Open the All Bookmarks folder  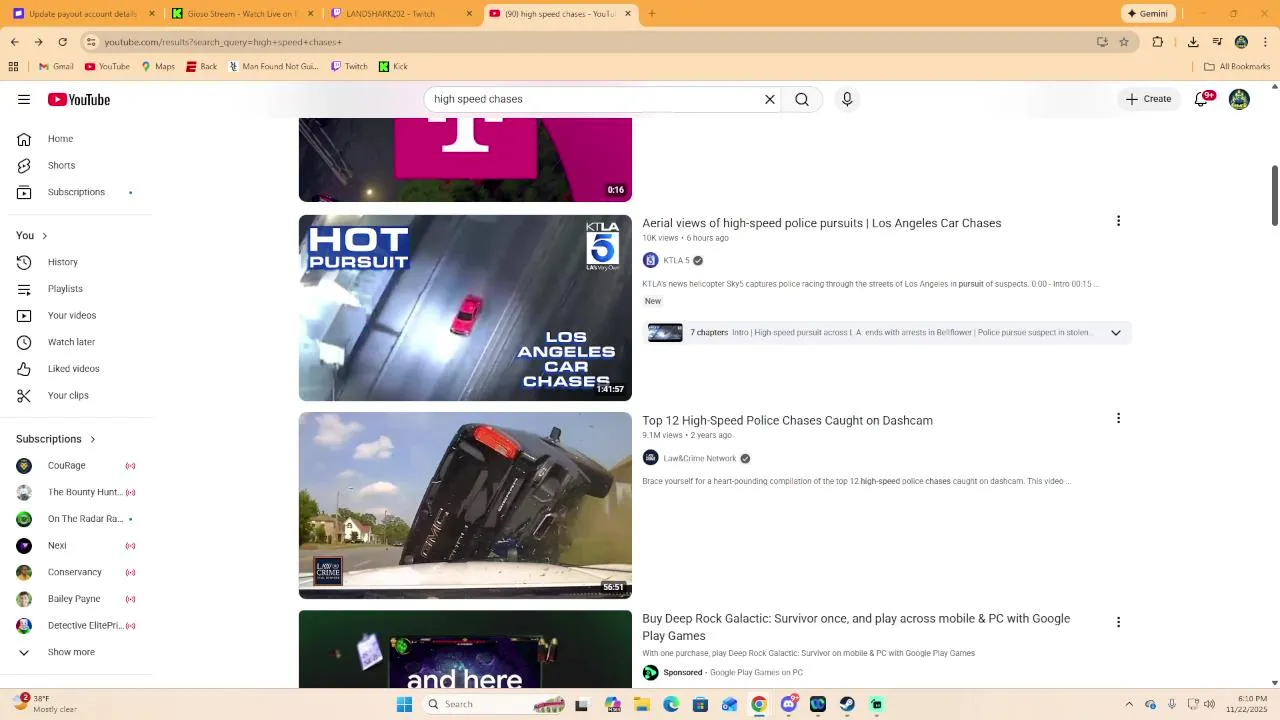[1237, 67]
